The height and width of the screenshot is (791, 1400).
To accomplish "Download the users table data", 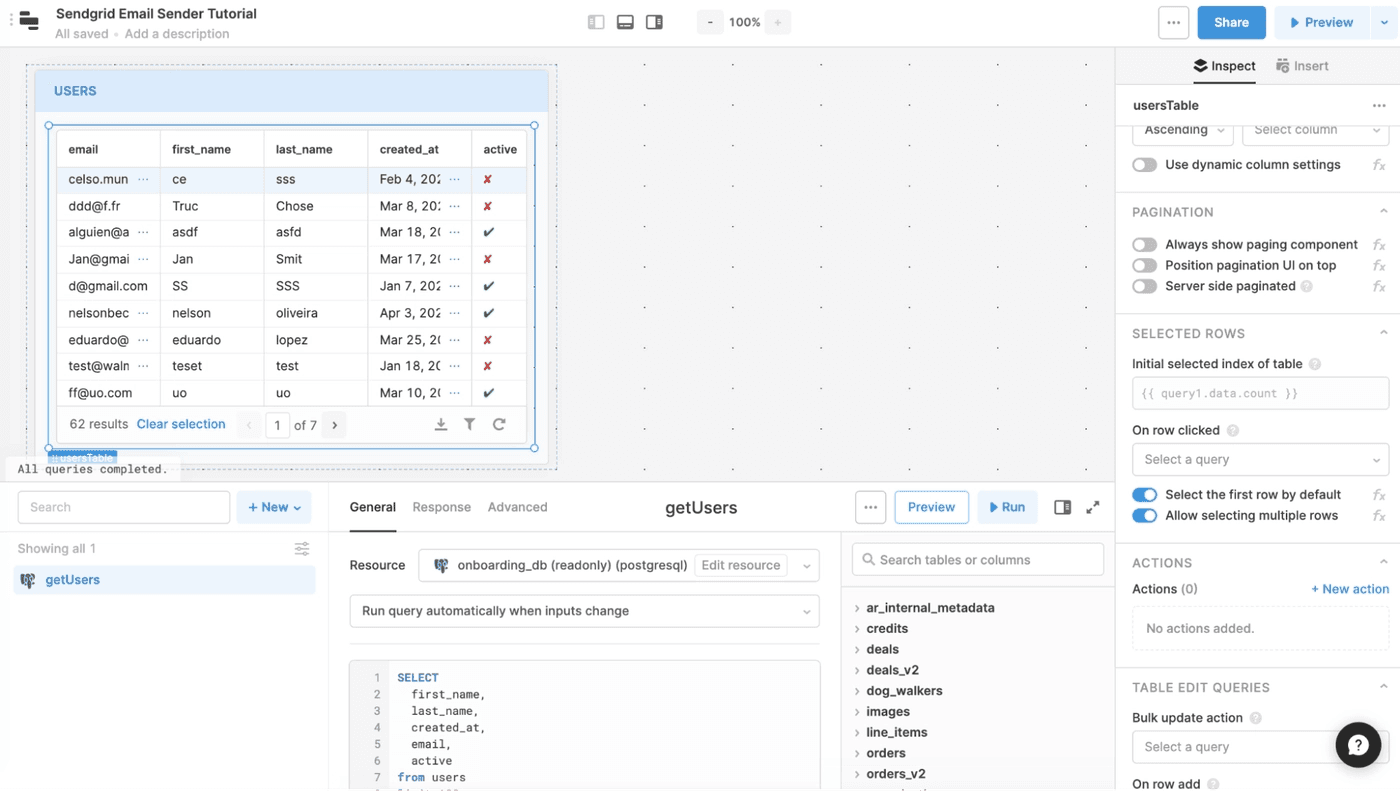I will (x=440, y=425).
